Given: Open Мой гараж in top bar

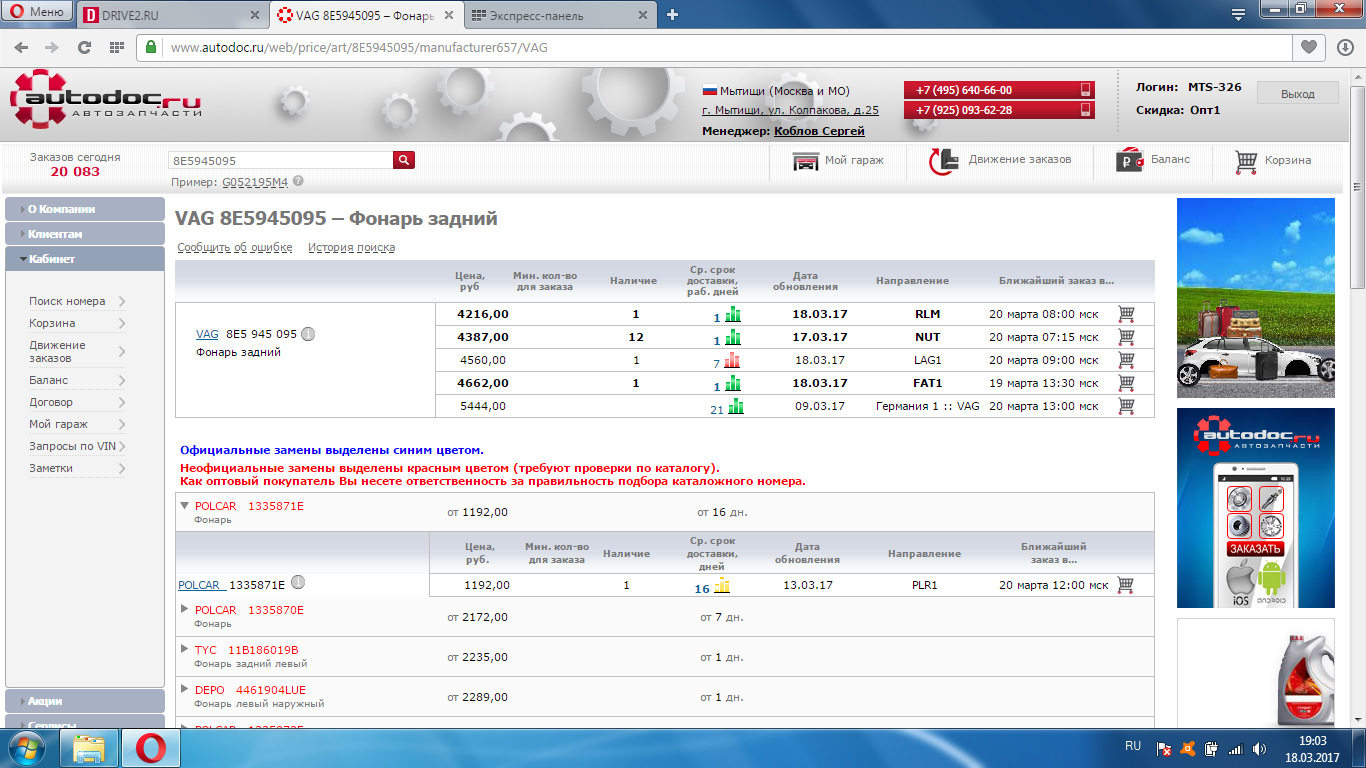Looking at the screenshot, I should [838, 160].
